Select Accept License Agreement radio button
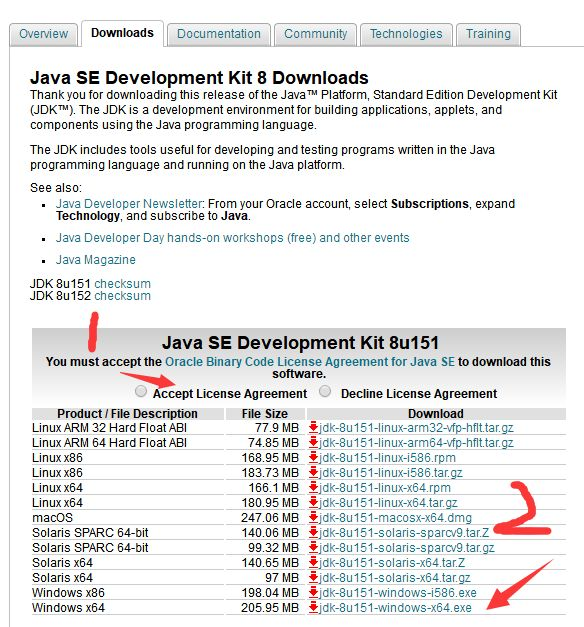This screenshot has height=627, width=584. 141,391
